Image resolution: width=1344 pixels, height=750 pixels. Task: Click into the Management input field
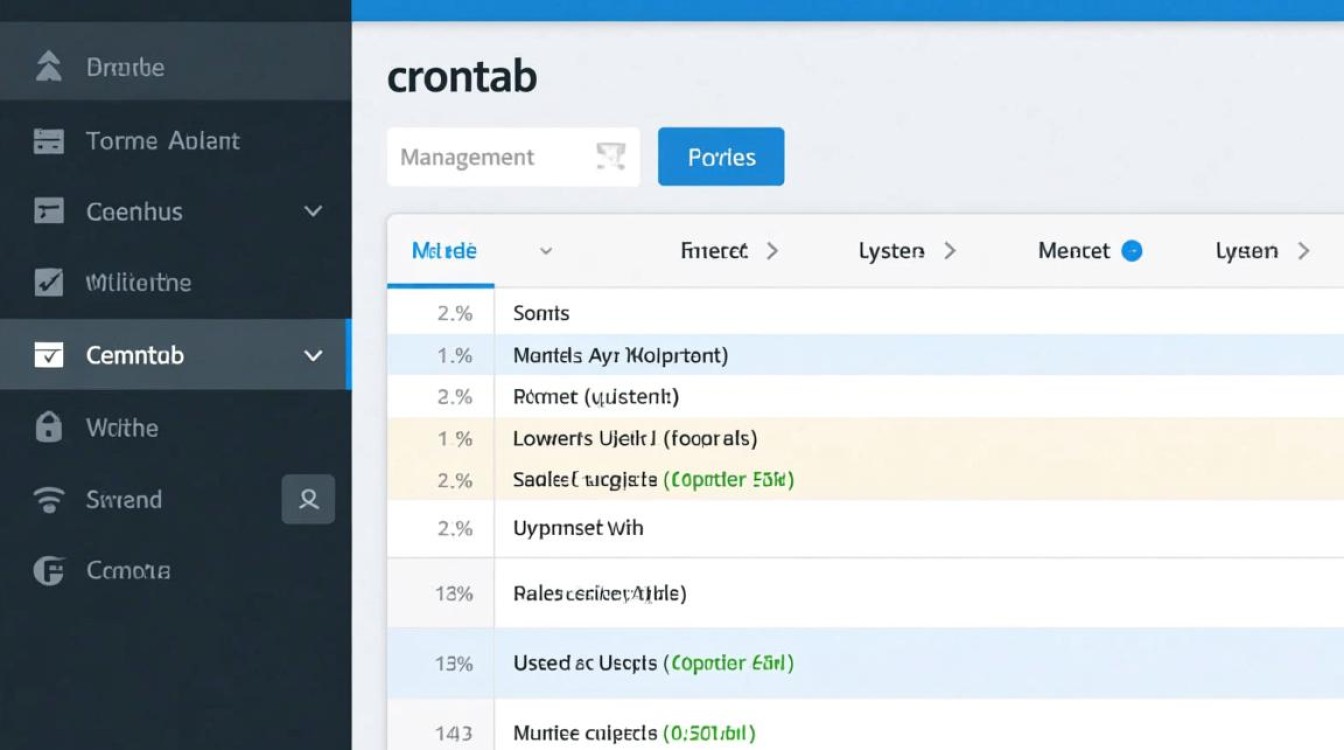coord(485,157)
